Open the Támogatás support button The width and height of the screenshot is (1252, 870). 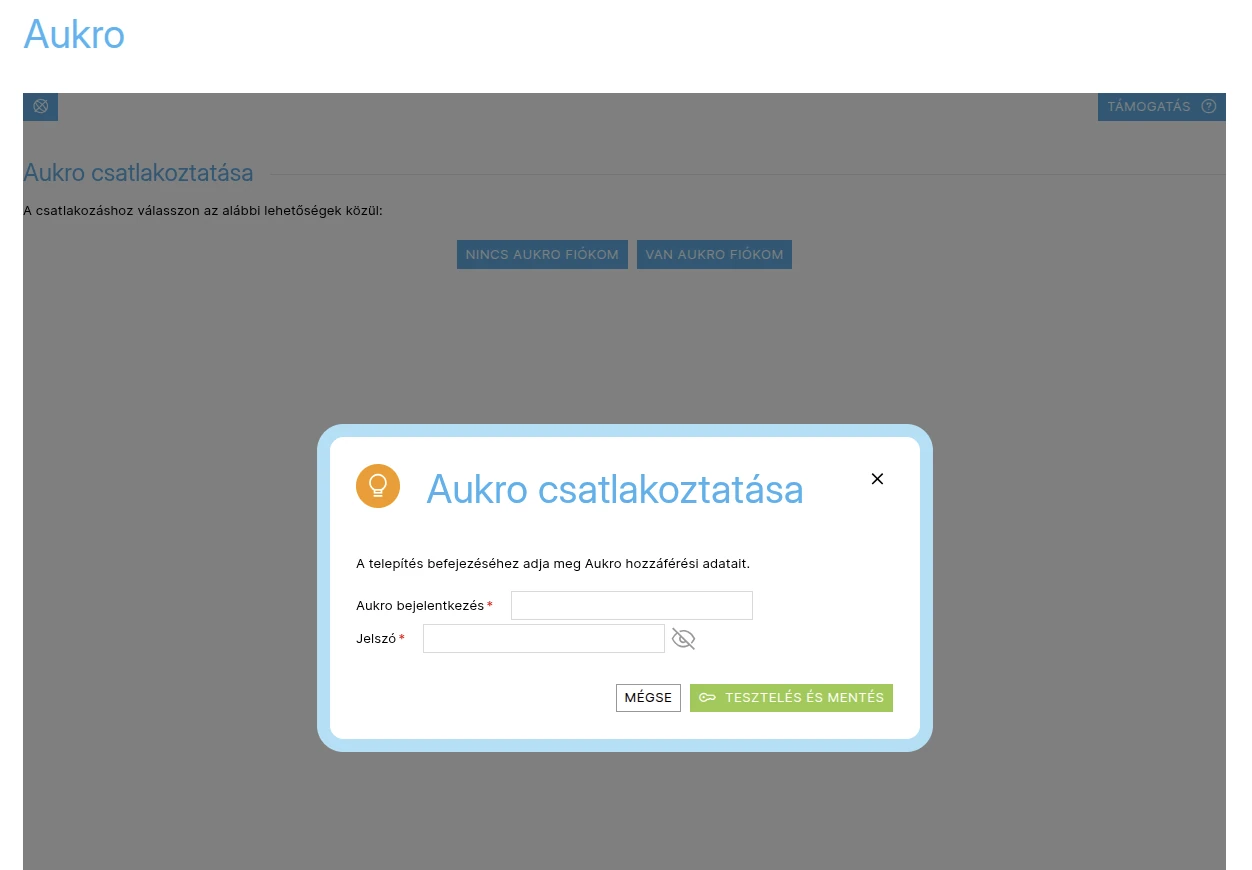point(1161,106)
